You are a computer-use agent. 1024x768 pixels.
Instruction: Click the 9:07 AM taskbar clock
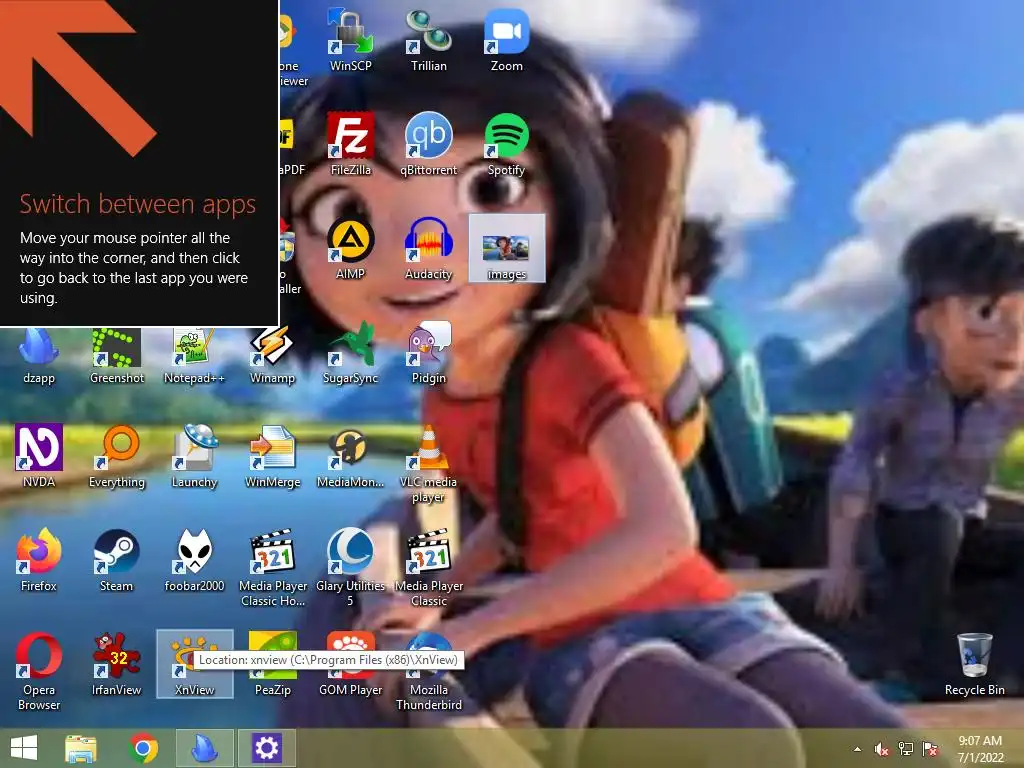pyautogui.click(x=980, y=749)
